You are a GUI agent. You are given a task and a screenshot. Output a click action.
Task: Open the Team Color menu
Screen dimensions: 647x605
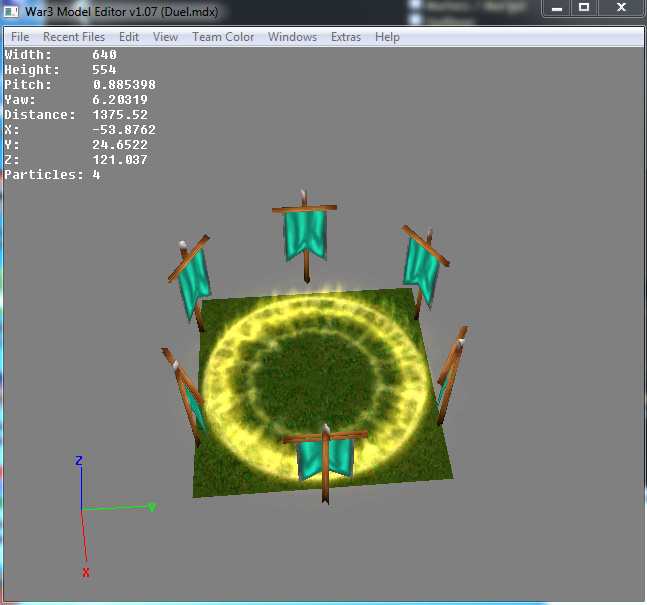coord(223,37)
